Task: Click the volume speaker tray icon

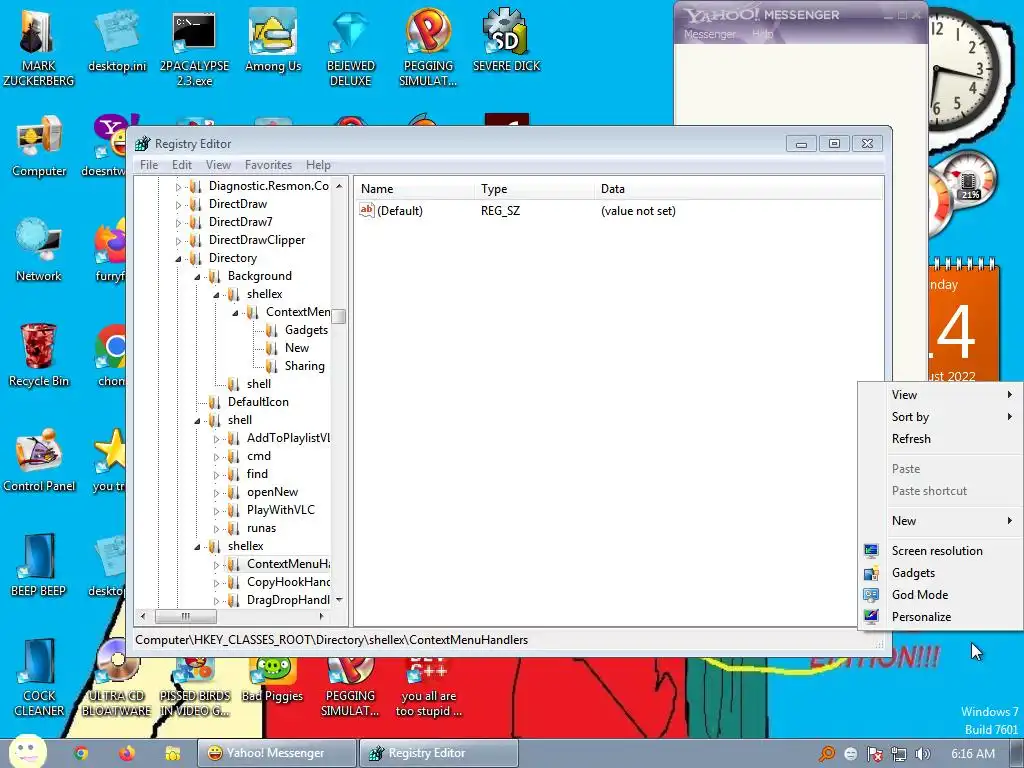Action: pos(922,754)
